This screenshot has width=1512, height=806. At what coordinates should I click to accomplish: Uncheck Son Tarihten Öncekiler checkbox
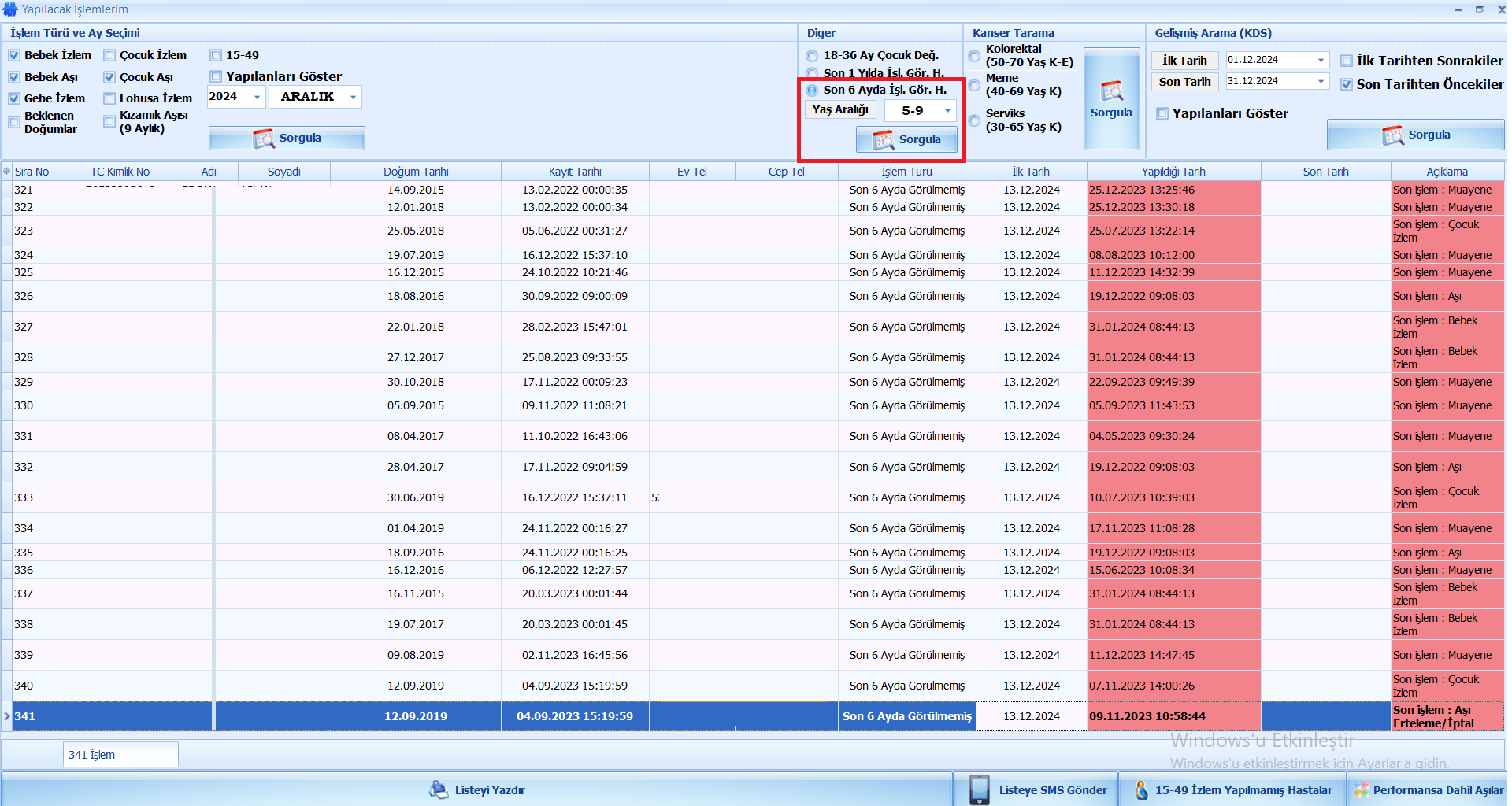[1347, 84]
